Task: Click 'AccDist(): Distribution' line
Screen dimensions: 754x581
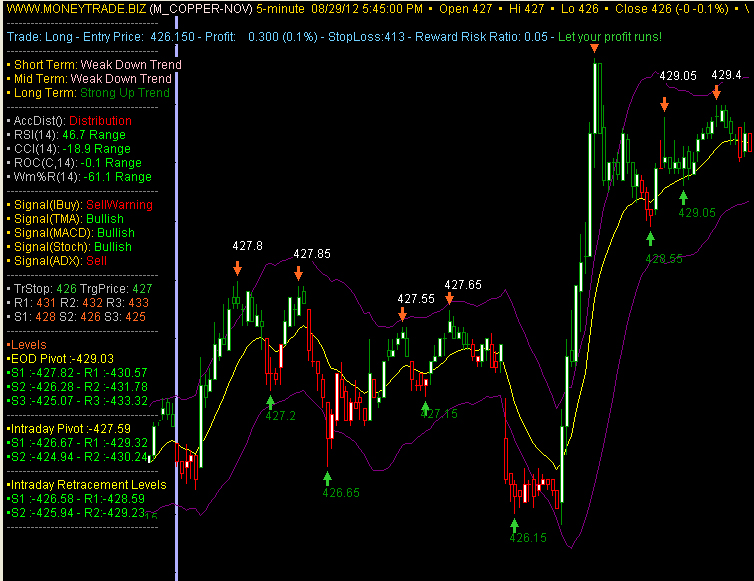Action: (69, 120)
